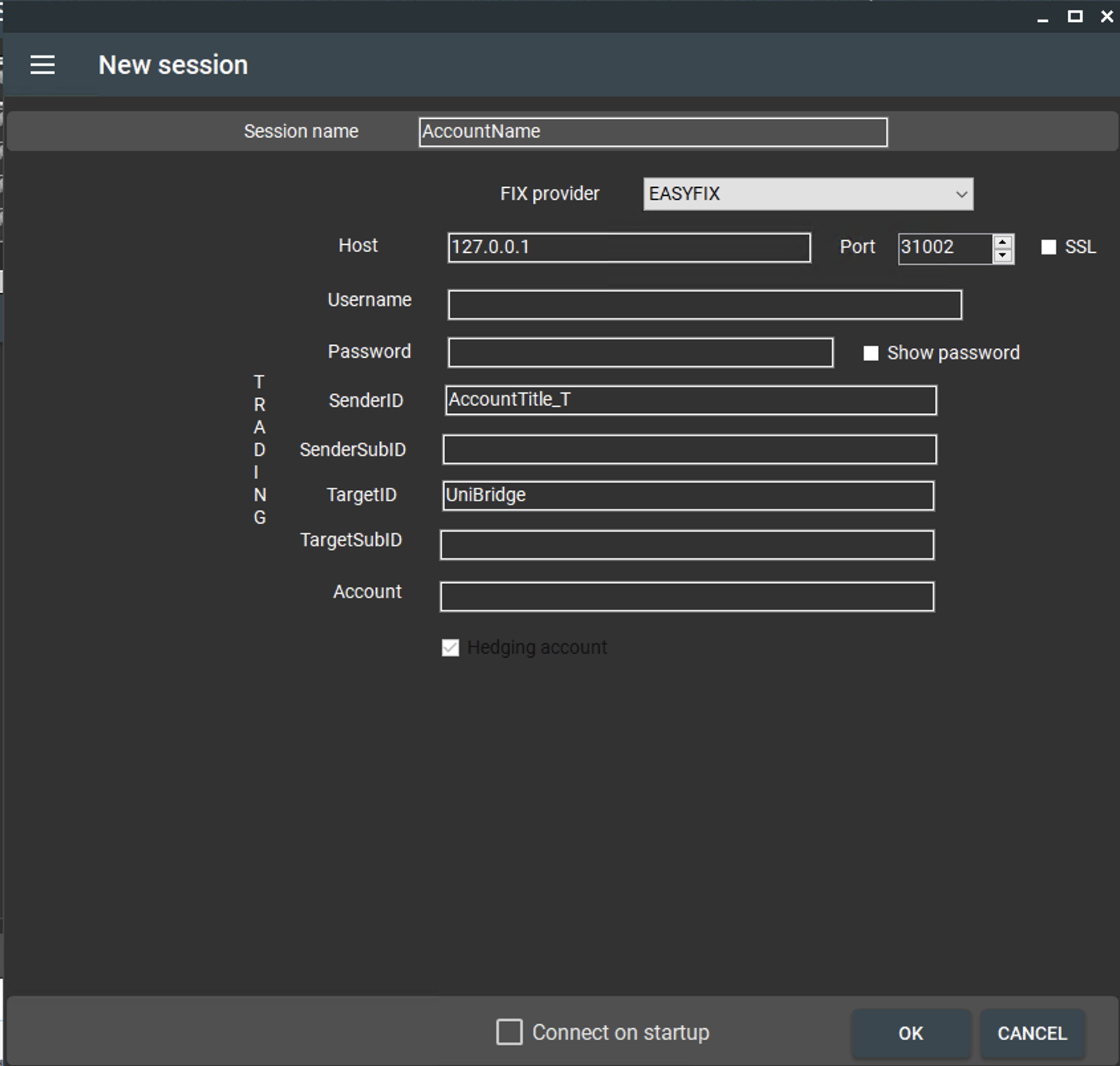1120x1066 pixels.
Task: Decrease the Port value with down arrow
Action: pyautogui.click(x=1003, y=256)
